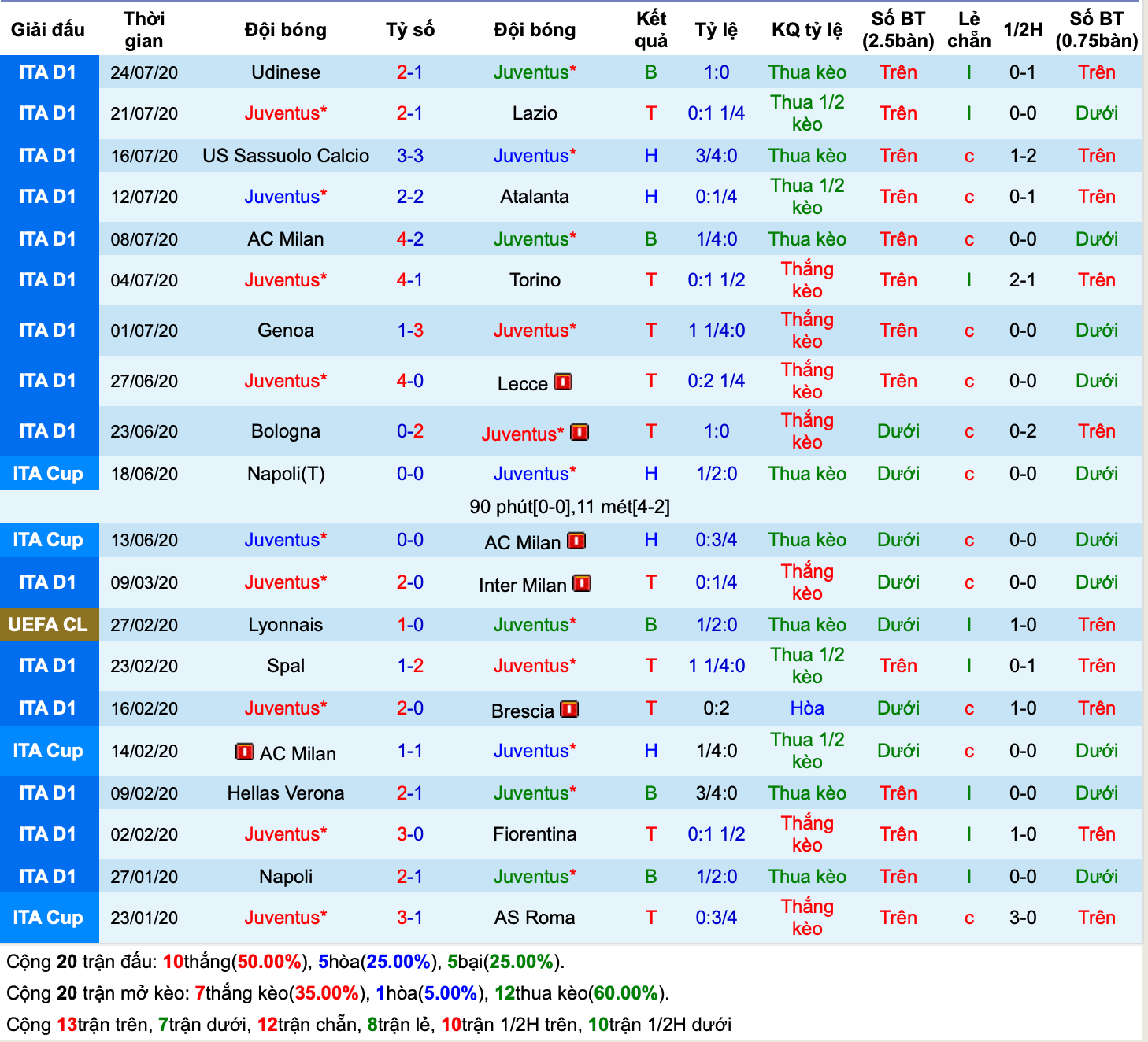
Task: Click the odds '0:2' in Brescia row
Action: (717, 708)
